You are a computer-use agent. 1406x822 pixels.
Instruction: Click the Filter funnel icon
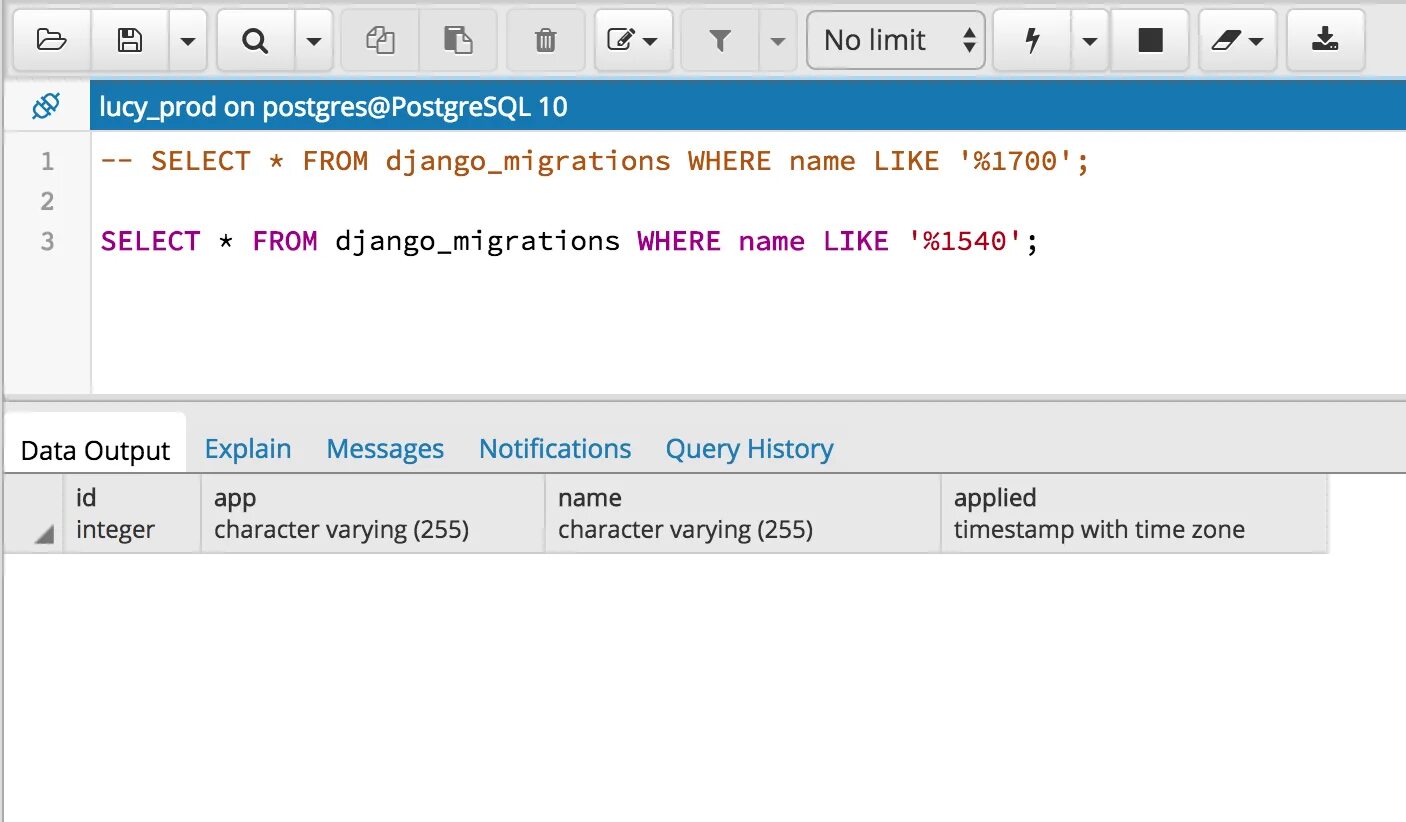click(720, 40)
